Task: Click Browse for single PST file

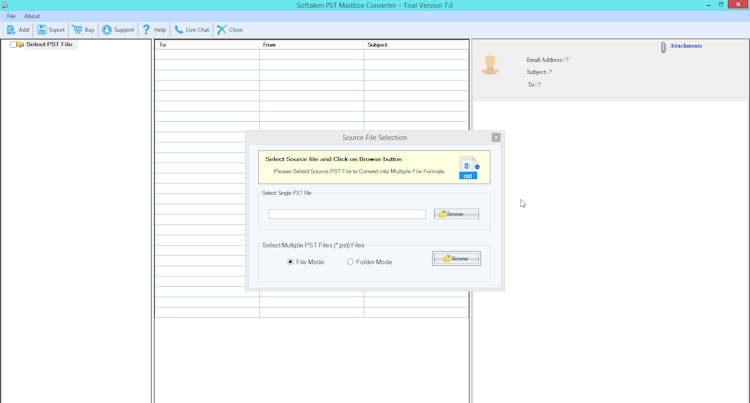Action: click(x=456, y=214)
